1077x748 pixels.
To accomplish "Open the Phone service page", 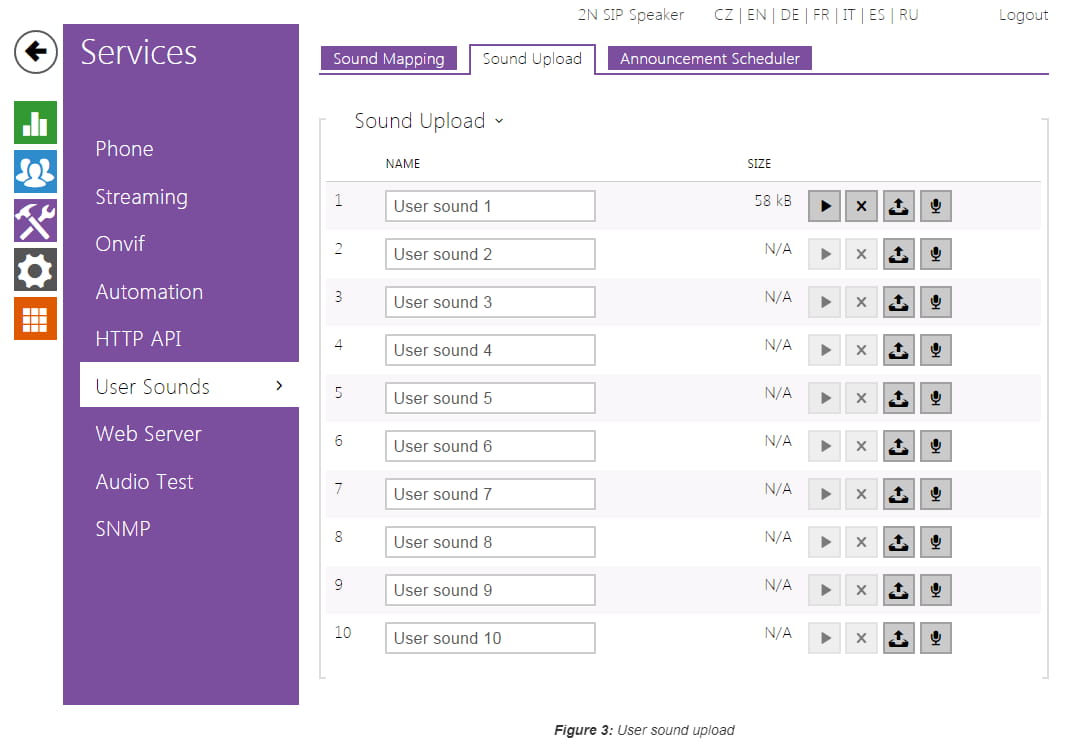I will coord(124,148).
